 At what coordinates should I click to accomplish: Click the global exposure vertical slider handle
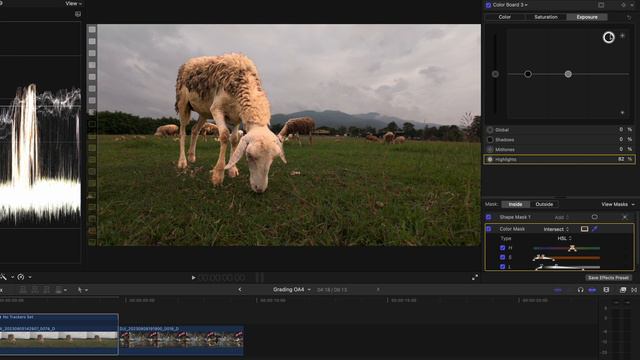pyautogui.click(x=495, y=74)
